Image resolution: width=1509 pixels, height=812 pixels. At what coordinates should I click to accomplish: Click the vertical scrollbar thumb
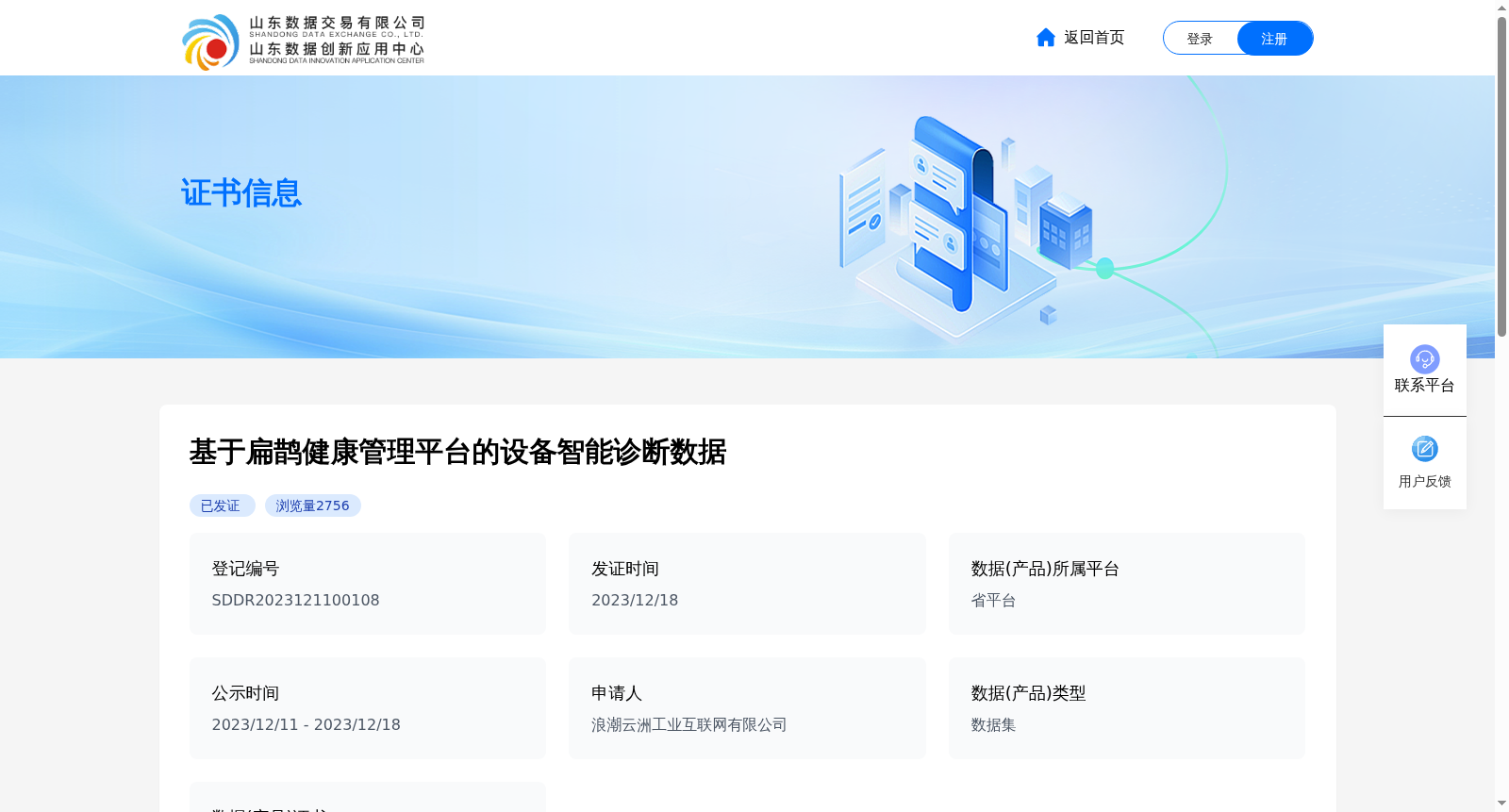[x=1501, y=176]
